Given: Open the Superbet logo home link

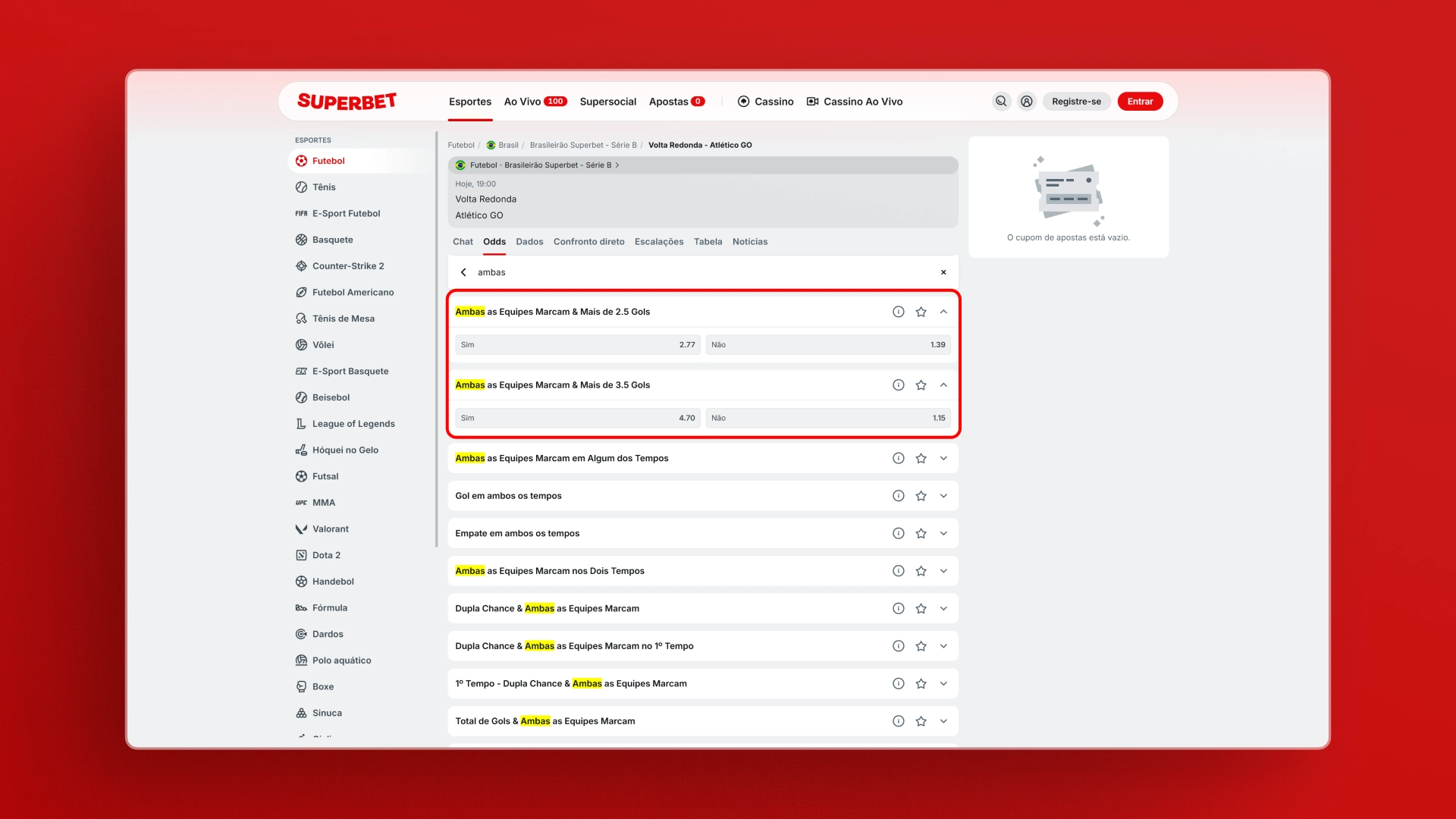Looking at the screenshot, I should tap(347, 102).
